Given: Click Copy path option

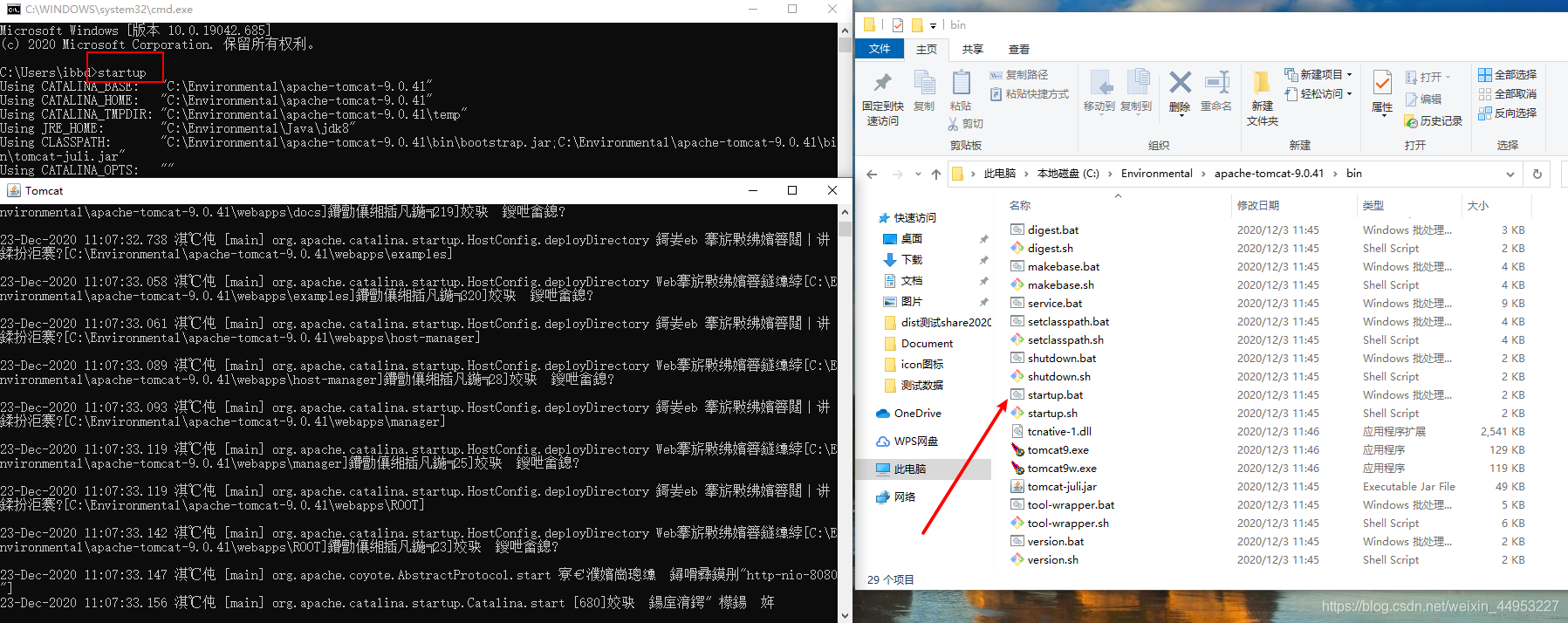Looking at the screenshot, I should click(x=1019, y=75).
